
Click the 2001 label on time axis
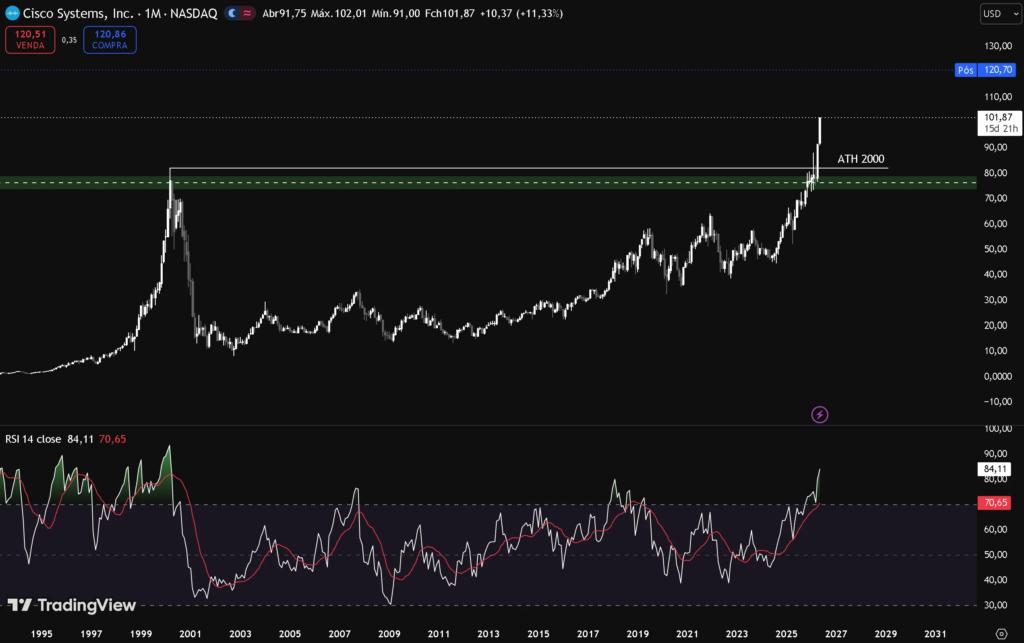[x=190, y=634]
